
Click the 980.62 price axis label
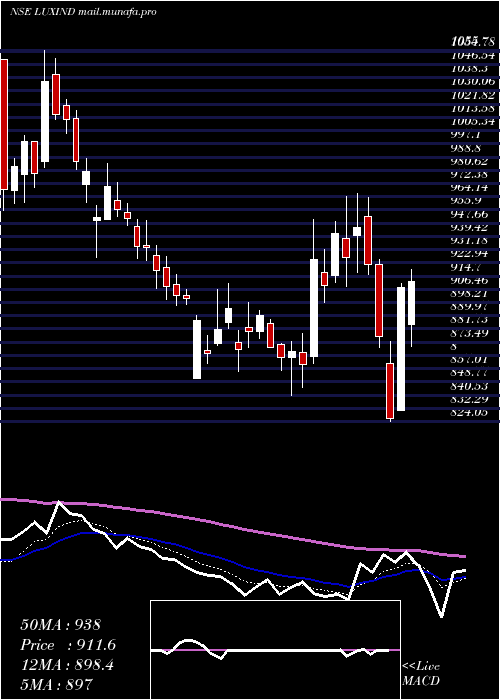(470, 161)
